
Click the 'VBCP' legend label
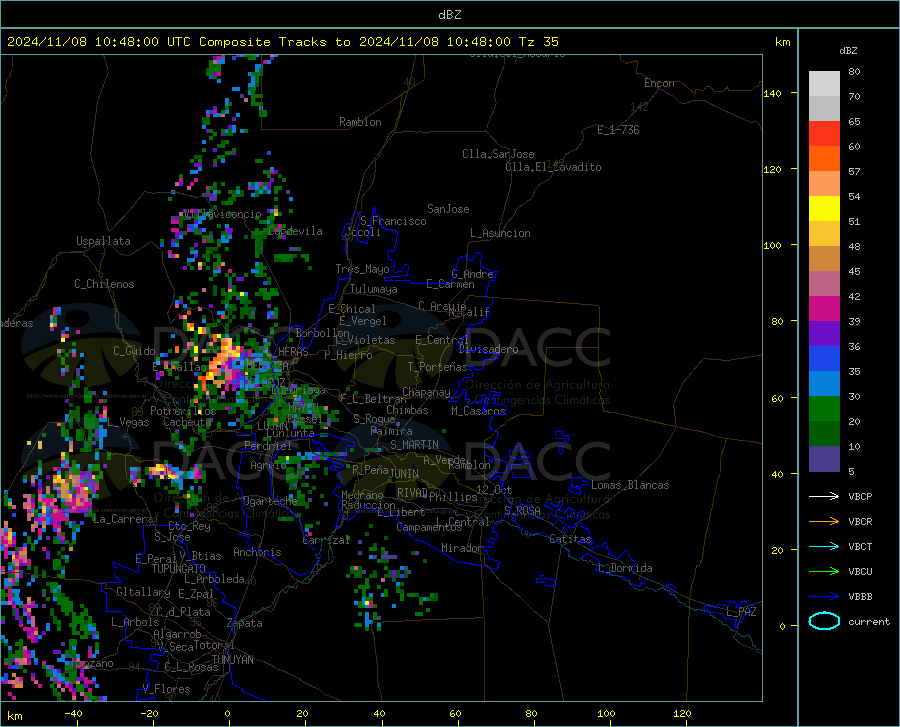click(860, 496)
